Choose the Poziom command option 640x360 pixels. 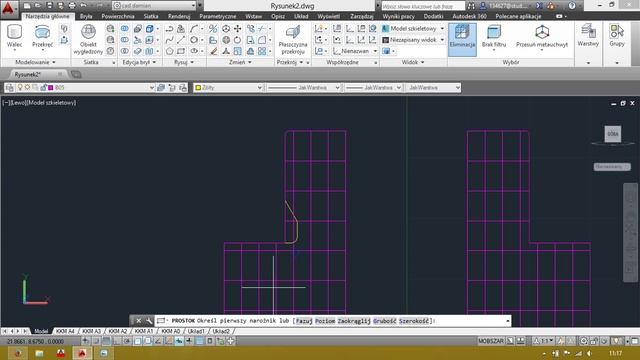click(x=325, y=321)
